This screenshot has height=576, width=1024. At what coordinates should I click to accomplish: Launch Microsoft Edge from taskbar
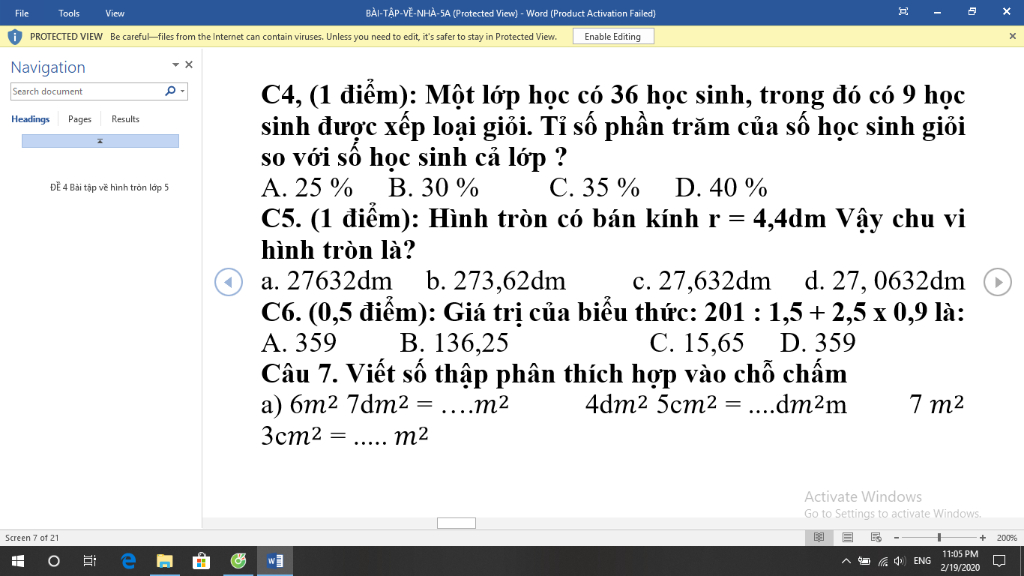point(128,561)
